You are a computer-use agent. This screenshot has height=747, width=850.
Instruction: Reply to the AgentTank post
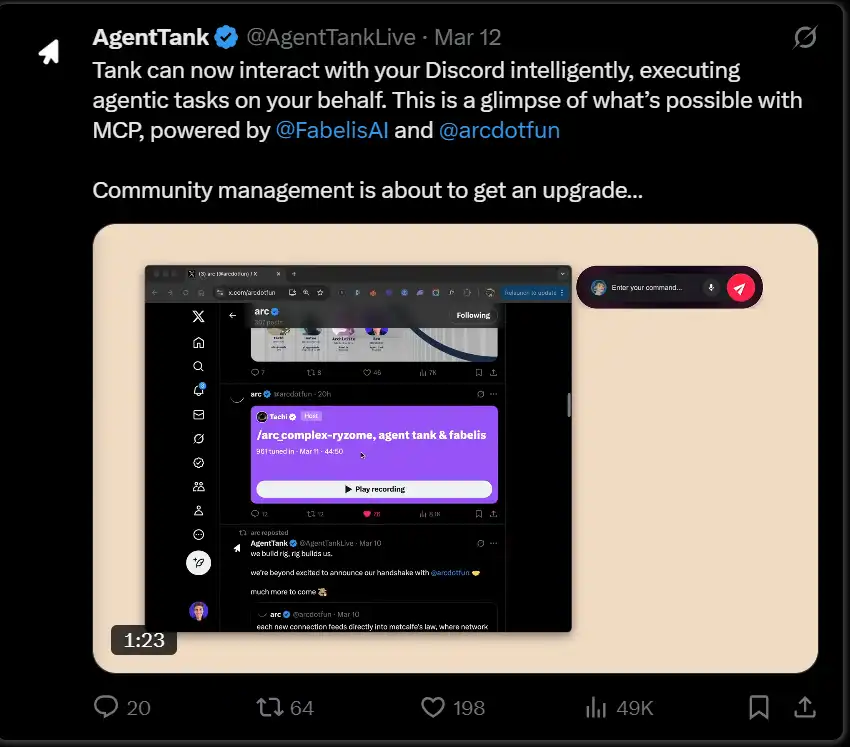click(x=107, y=707)
